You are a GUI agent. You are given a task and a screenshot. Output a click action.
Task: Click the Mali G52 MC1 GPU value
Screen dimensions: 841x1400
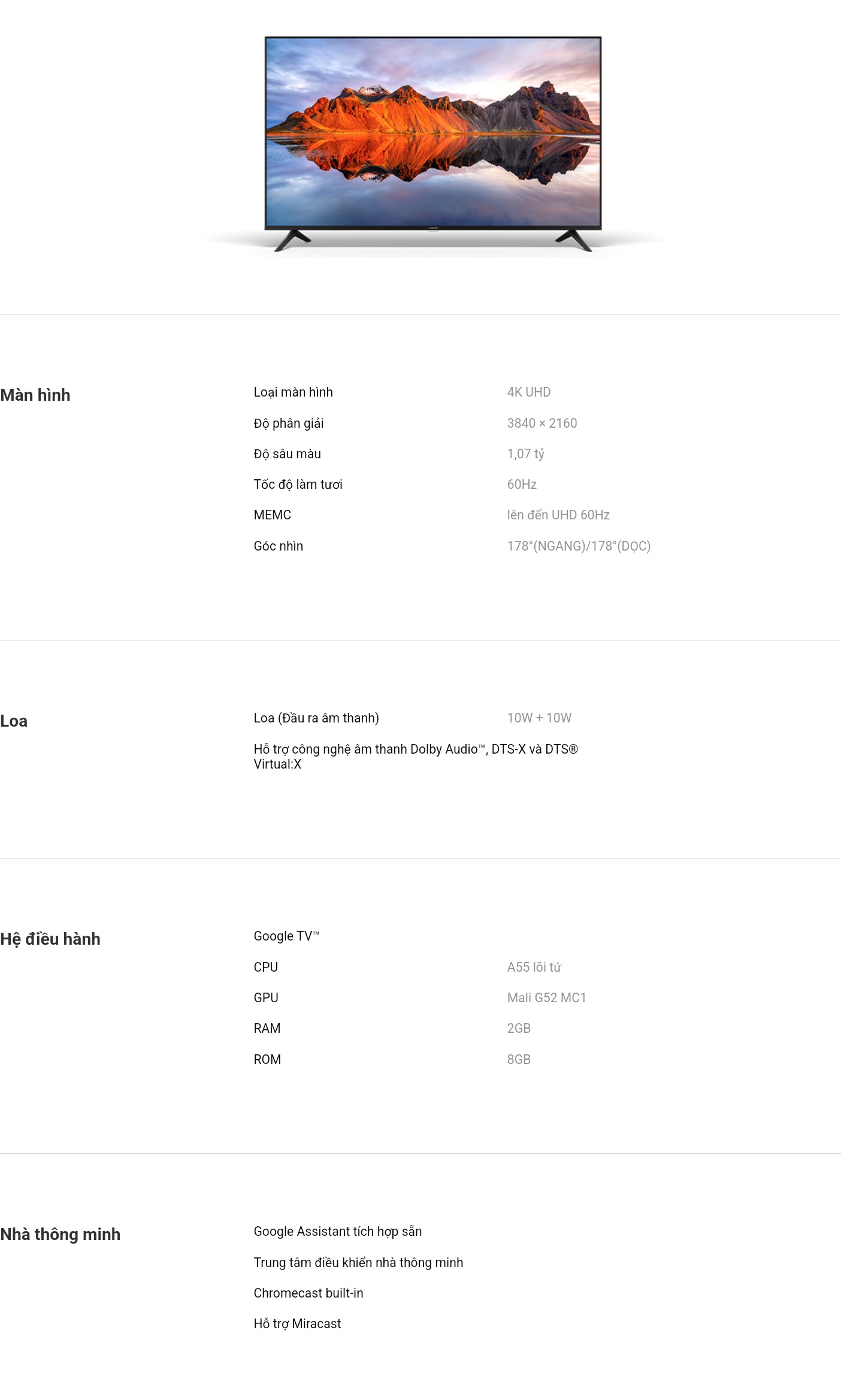(x=546, y=998)
